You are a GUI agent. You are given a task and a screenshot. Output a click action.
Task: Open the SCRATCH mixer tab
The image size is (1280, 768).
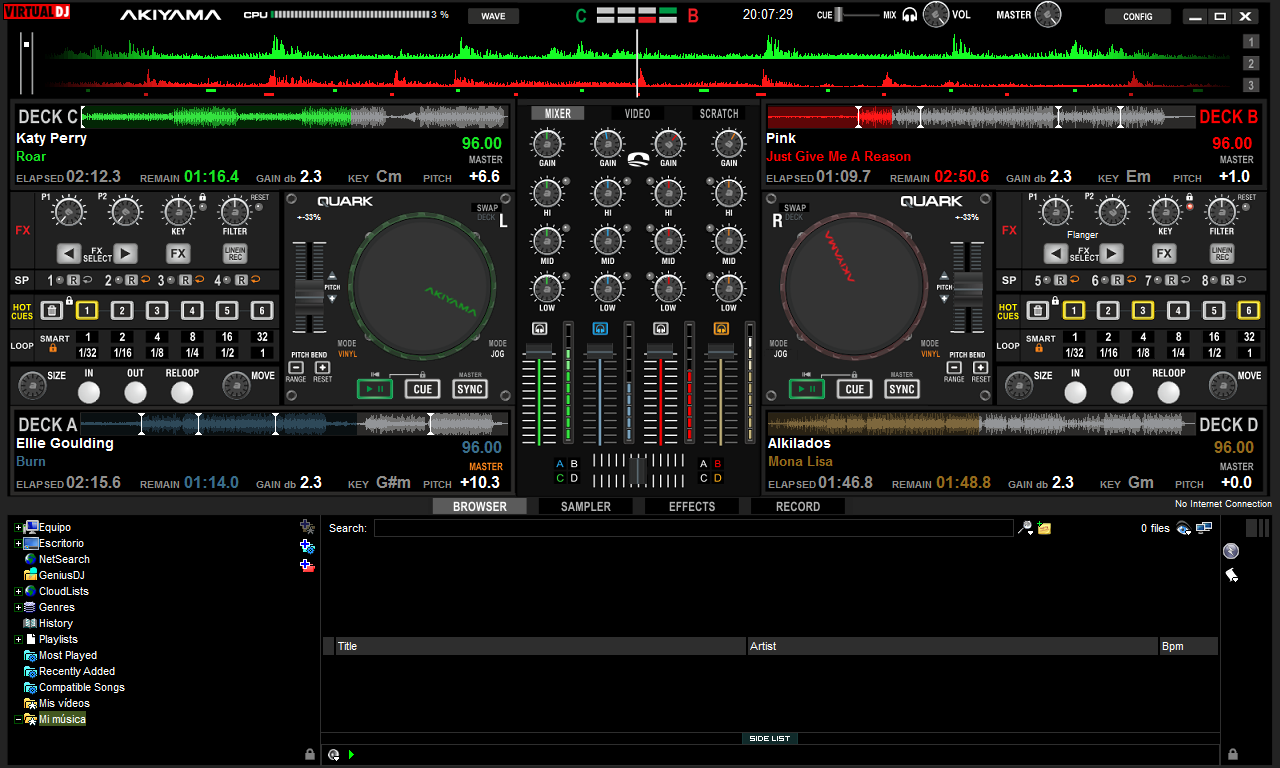(719, 113)
